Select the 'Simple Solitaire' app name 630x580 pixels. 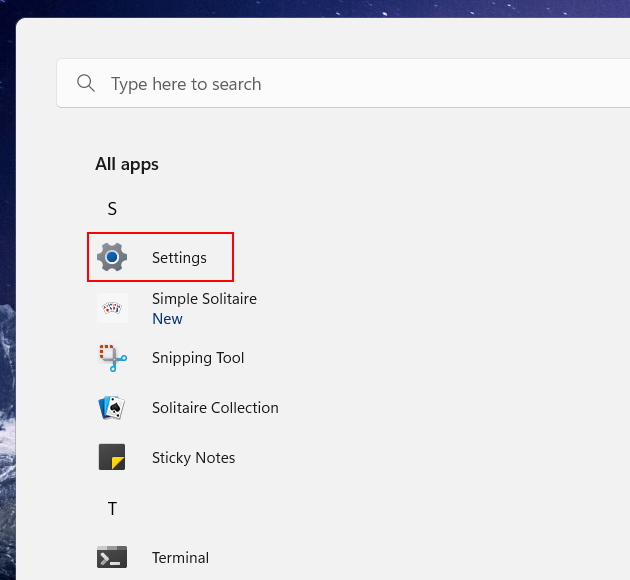pyautogui.click(x=204, y=299)
